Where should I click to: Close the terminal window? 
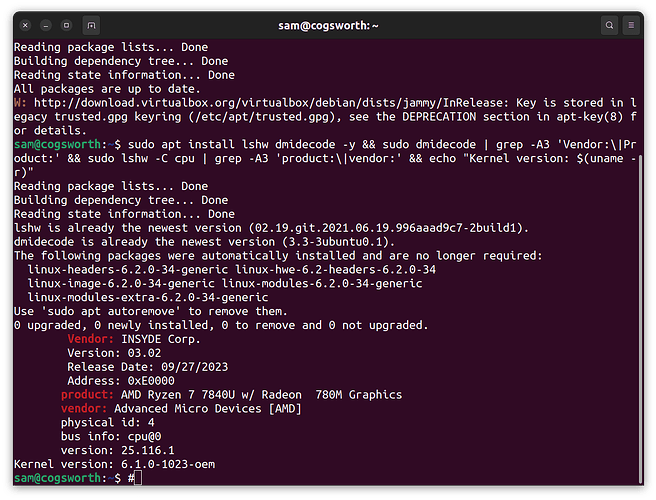[26, 26]
